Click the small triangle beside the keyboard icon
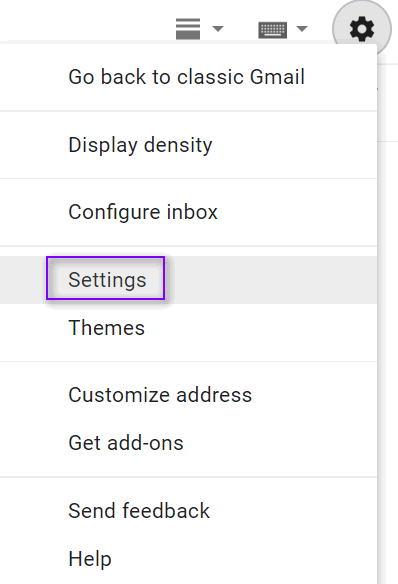 pyautogui.click(x=302, y=29)
